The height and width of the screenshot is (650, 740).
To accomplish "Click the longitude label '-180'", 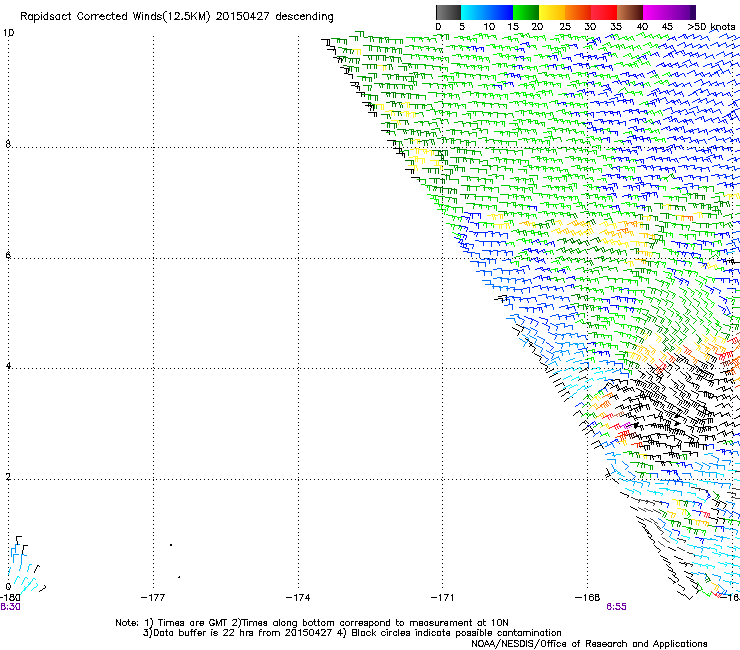I will [x=10, y=597].
